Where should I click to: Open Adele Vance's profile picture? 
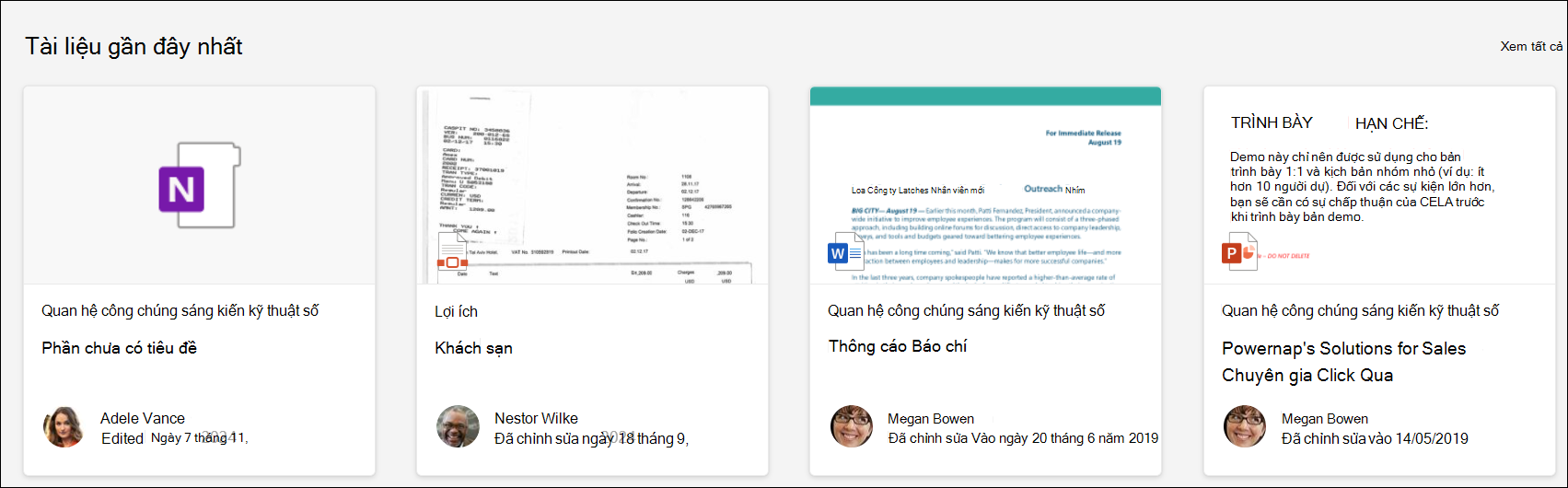click(64, 427)
